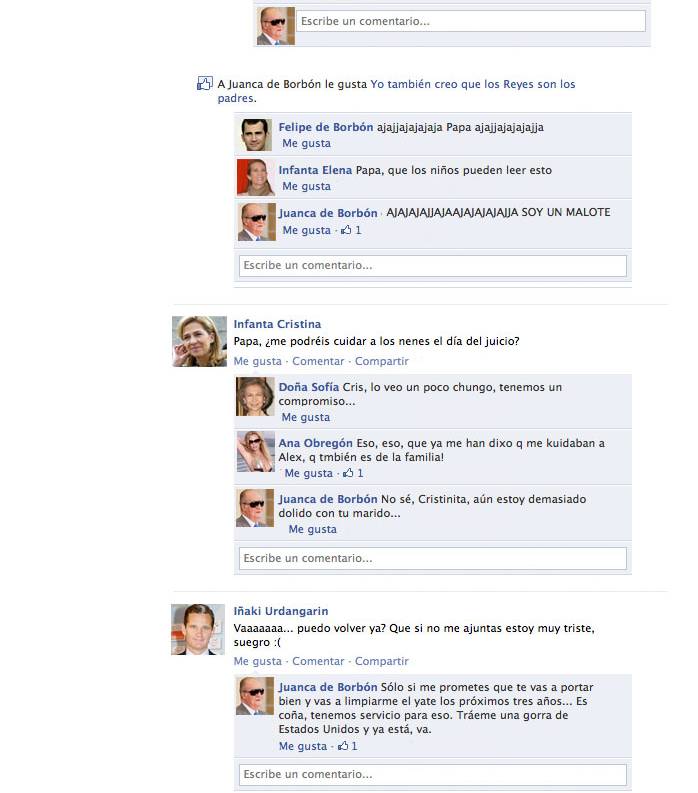Click Compartir on Infanta Cristina's post
This screenshot has height=793, width=698.
(381, 361)
